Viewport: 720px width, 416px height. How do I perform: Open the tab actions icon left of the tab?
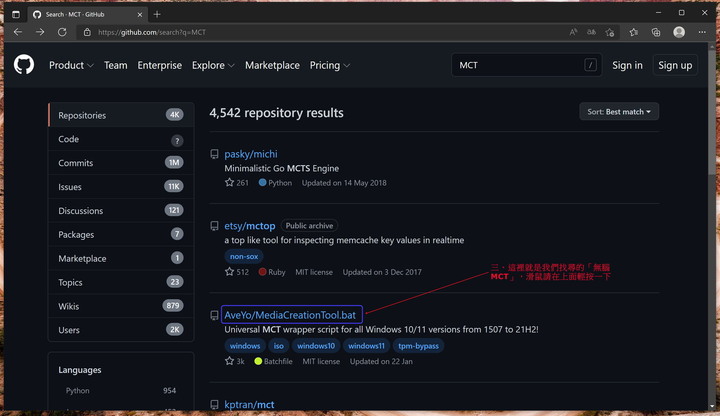(16, 14)
